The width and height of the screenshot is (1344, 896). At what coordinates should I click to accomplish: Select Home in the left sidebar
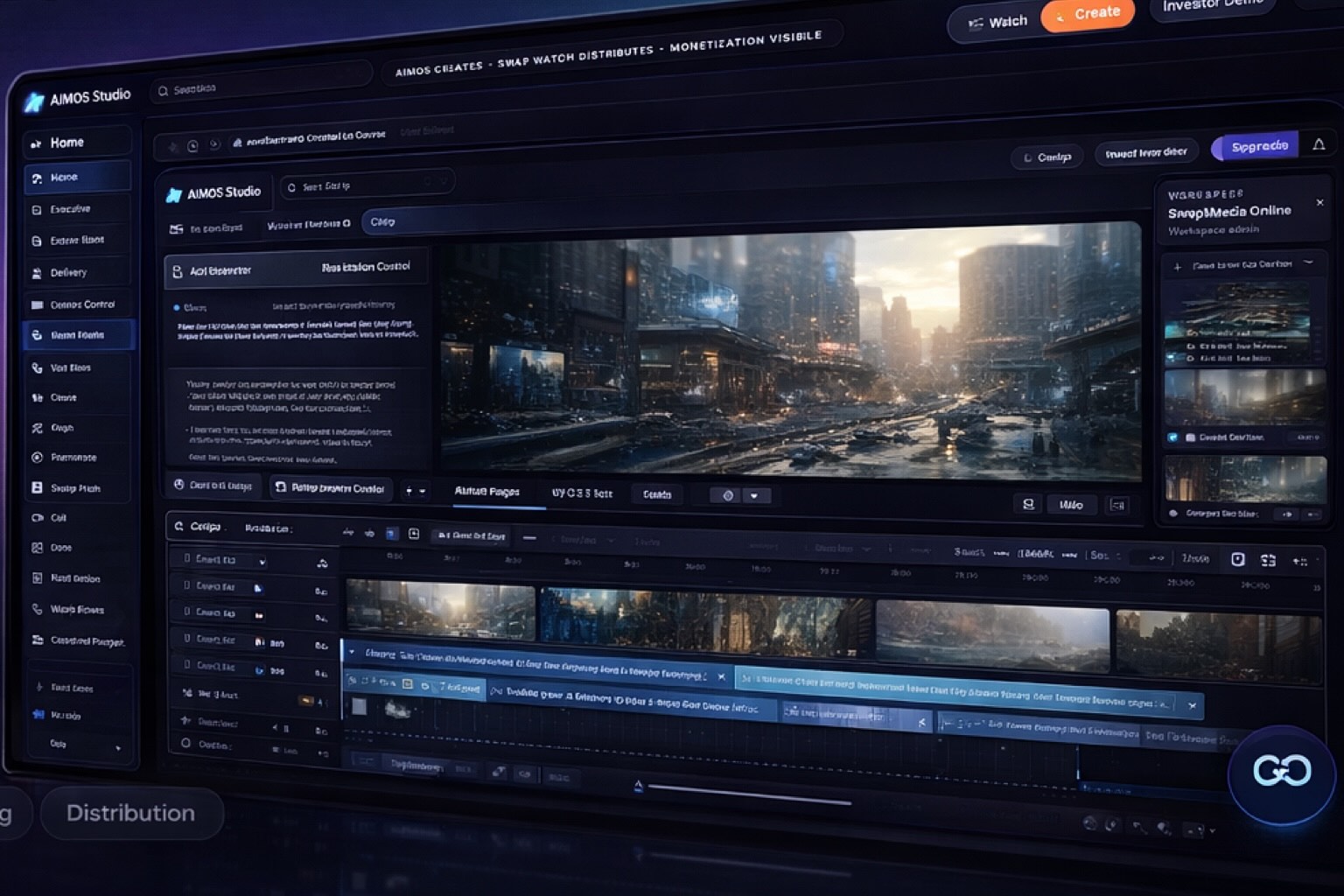[67, 143]
